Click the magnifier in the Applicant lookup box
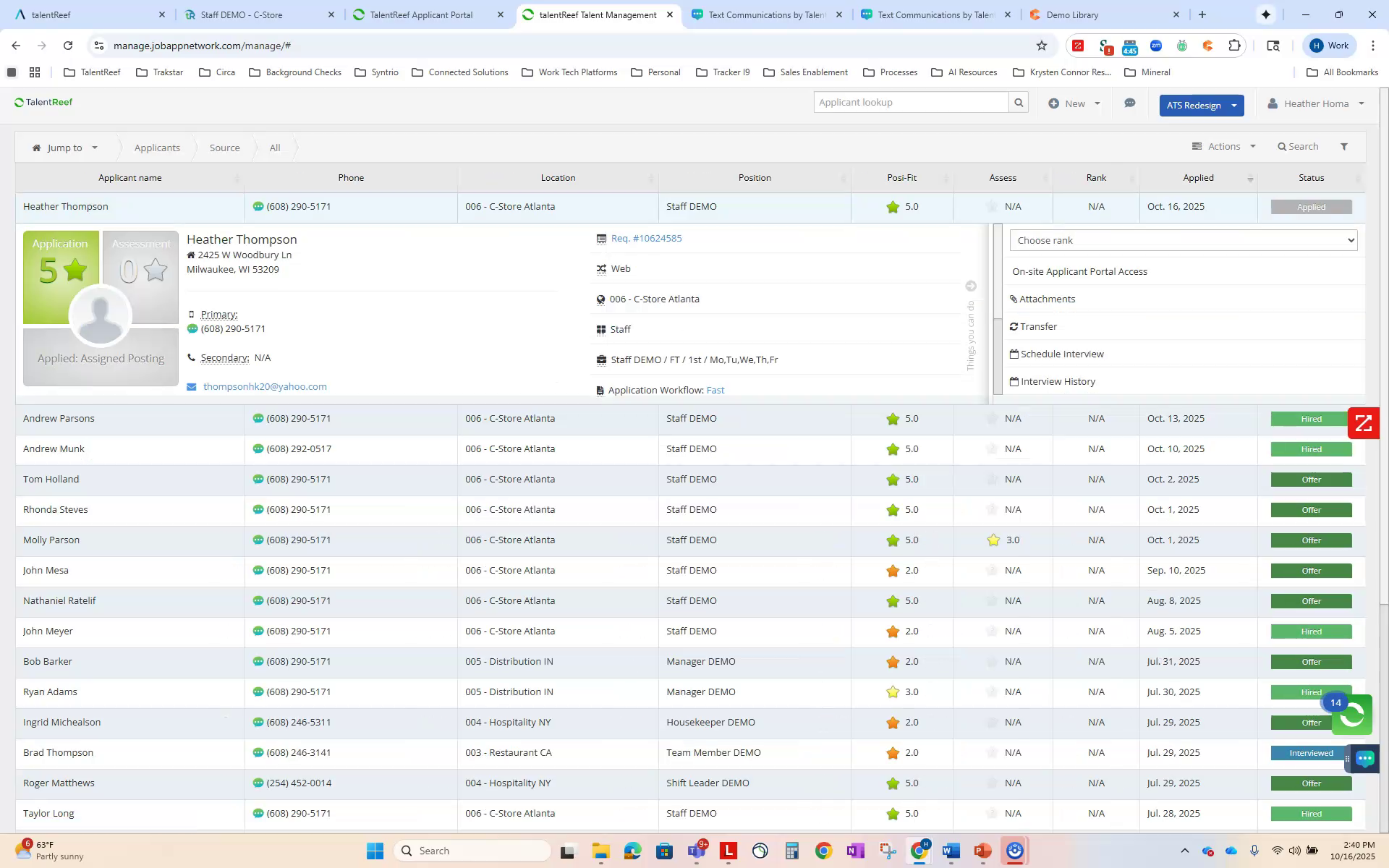The width and height of the screenshot is (1389, 868). 1019,102
